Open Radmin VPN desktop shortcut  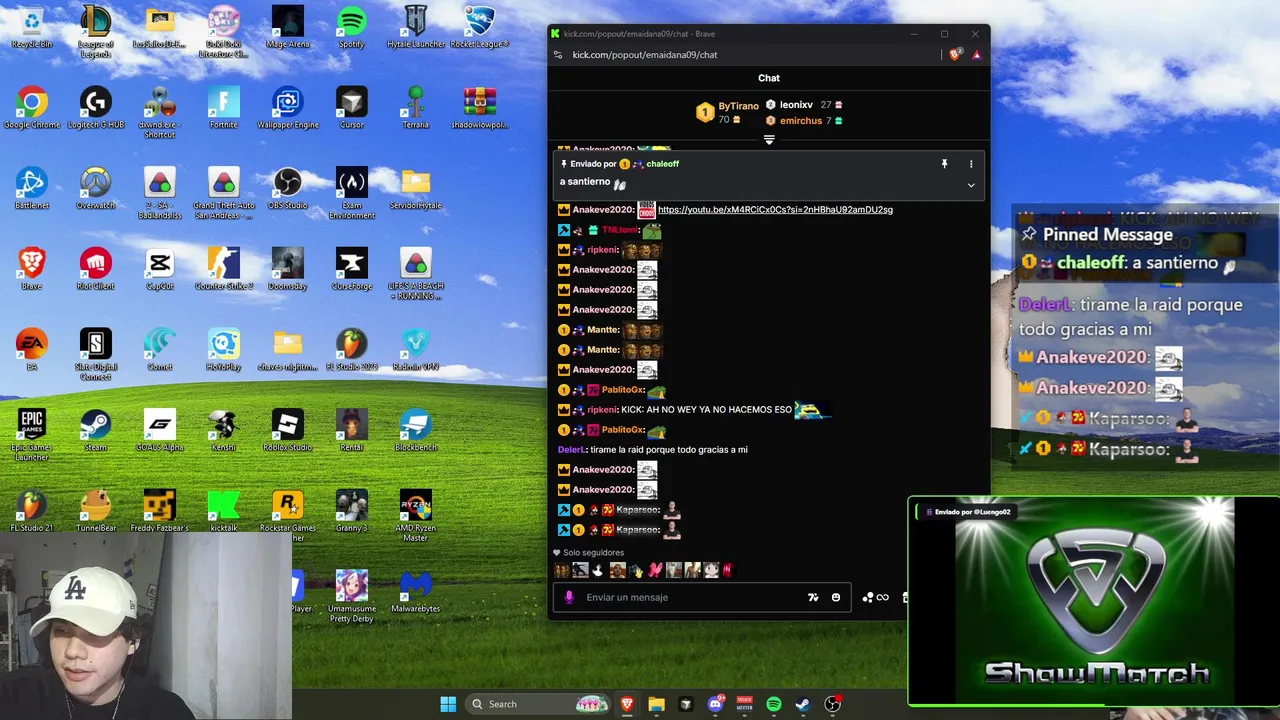415,350
